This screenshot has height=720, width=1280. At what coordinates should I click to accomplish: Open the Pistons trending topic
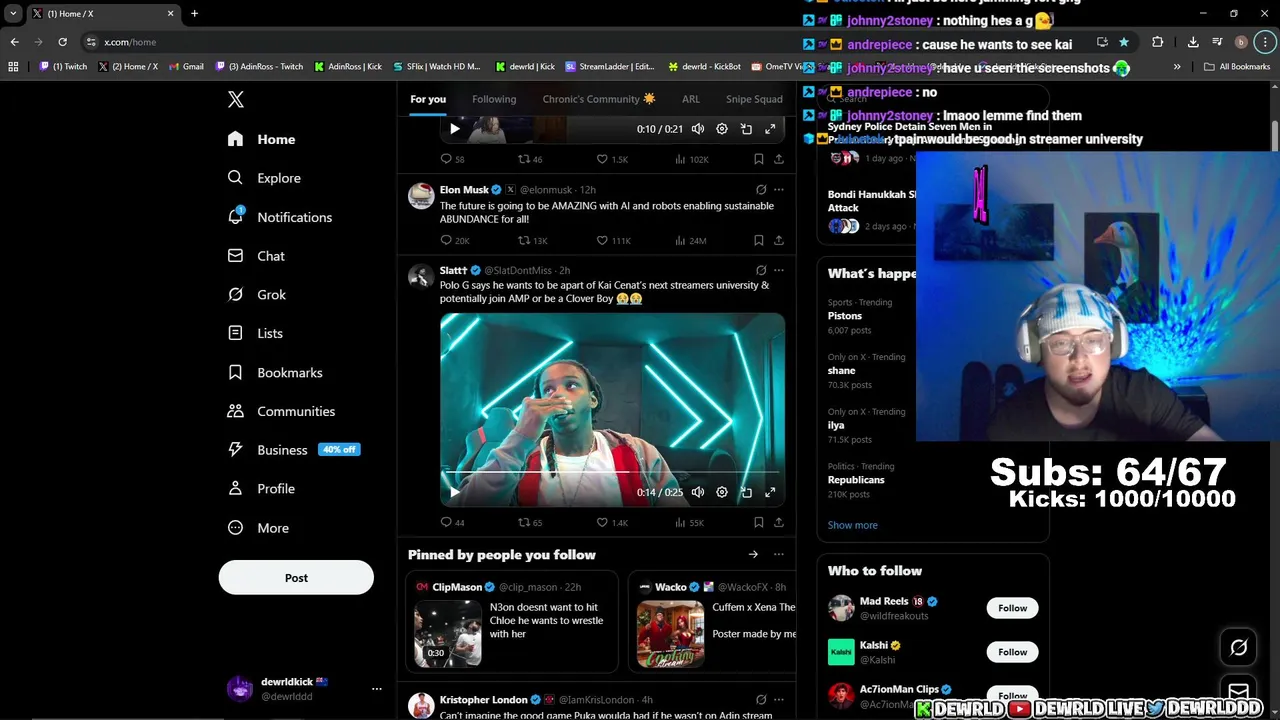click(845, 316)
